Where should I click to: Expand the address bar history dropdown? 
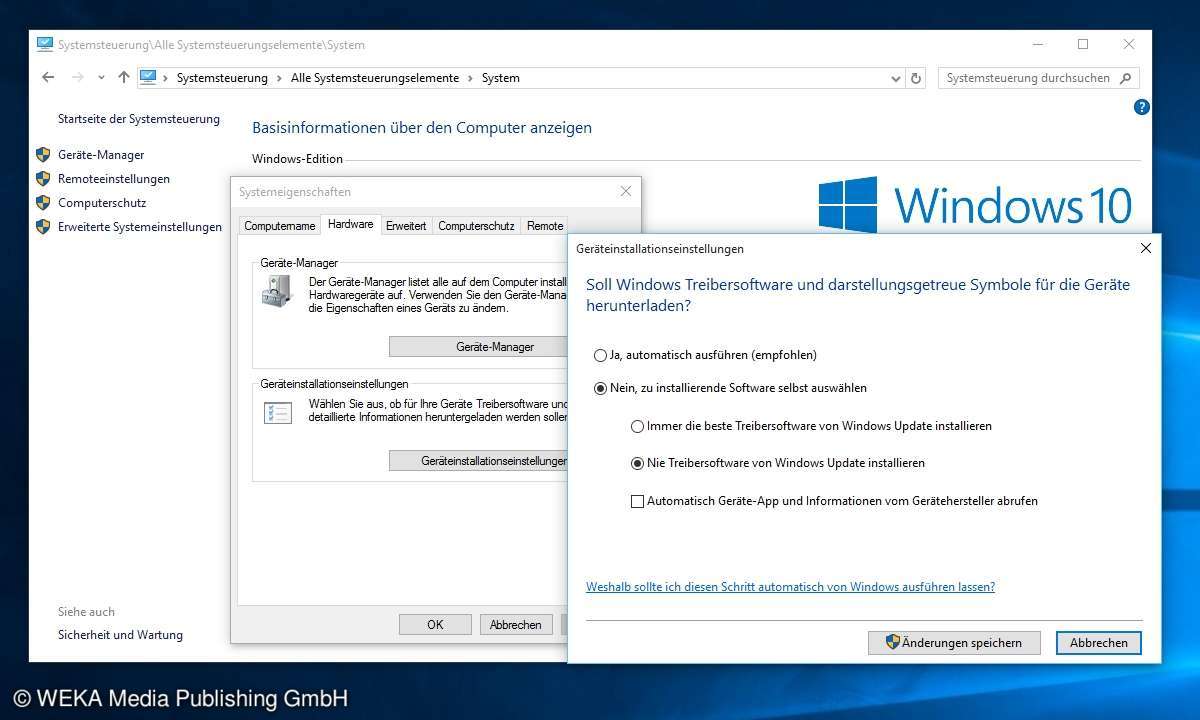click(x=896, y=78)
